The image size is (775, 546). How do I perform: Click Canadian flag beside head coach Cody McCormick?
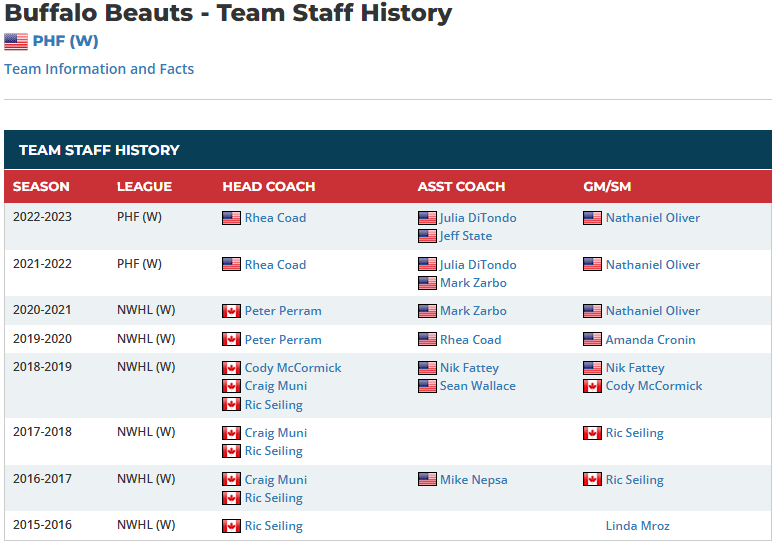[x=231, y=368]
